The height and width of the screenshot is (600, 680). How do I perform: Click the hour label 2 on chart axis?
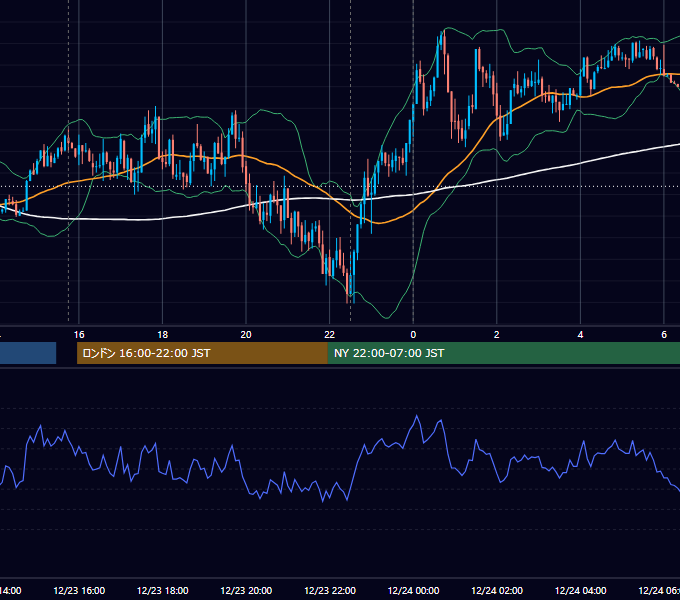tap(497, 335)
